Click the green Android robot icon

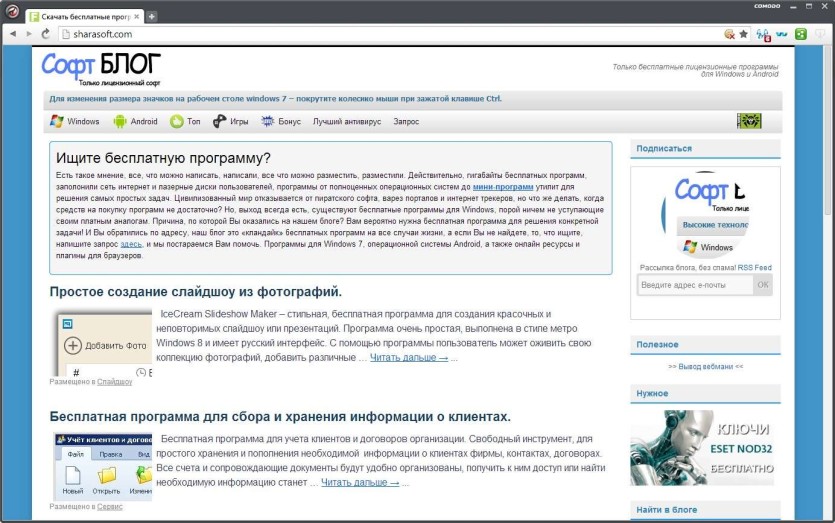click(120, 121)
